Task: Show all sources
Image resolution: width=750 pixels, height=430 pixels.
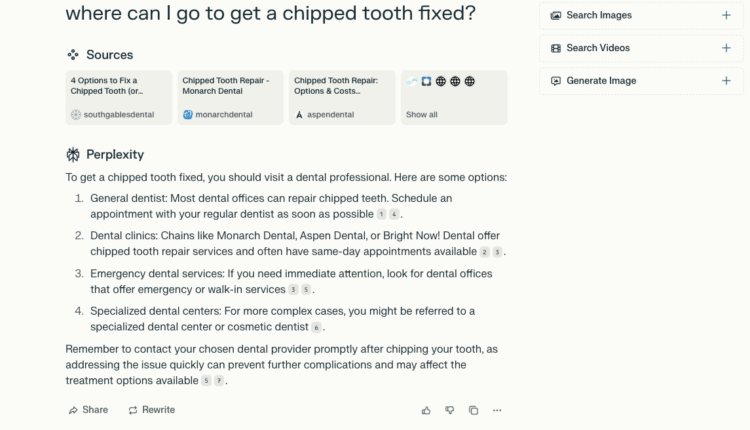Action: click(x=454, y=98)
